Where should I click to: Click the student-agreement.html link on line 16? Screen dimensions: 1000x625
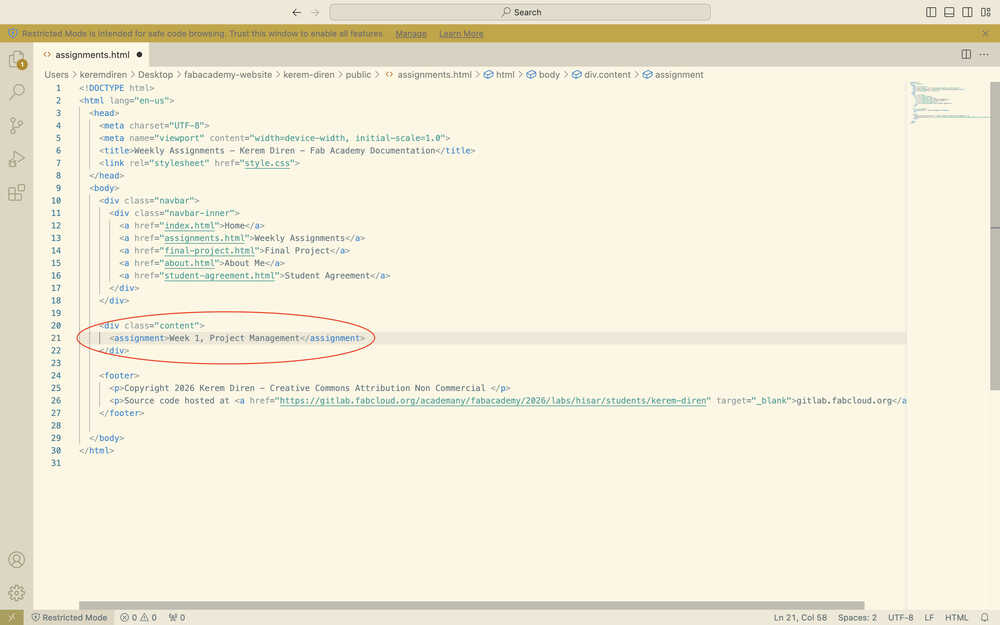click(x=219, y=276)
